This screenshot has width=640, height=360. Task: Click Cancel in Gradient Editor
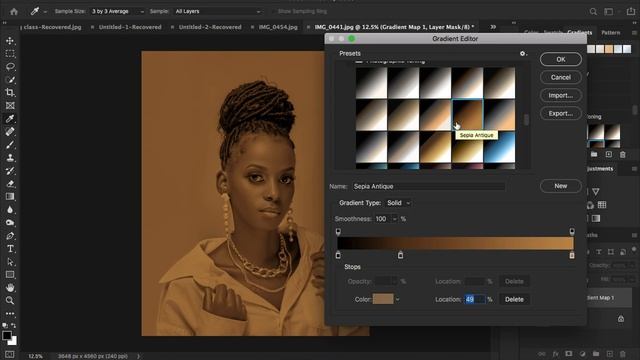click(x=561, y=78)
